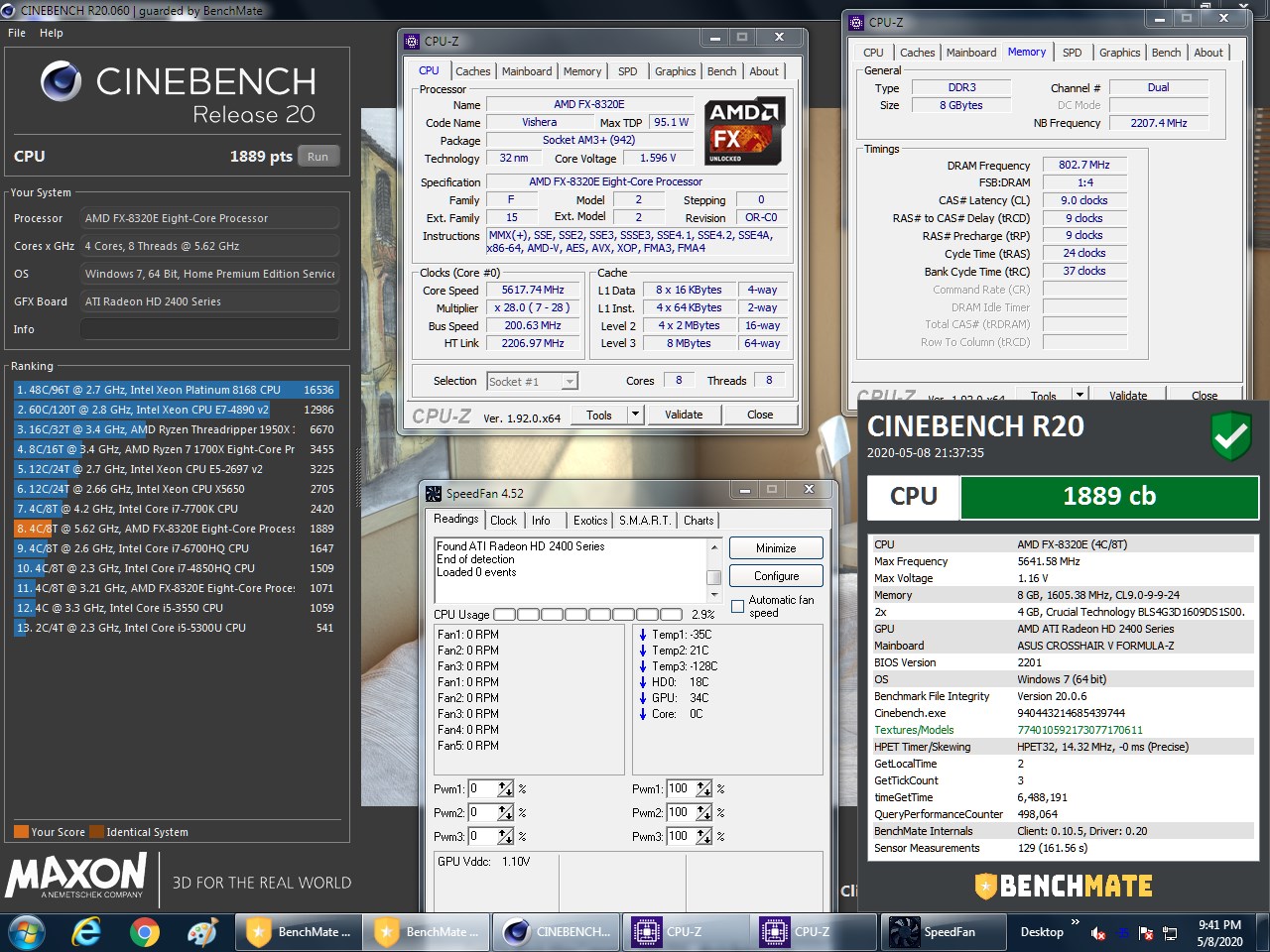Click the 1889 cb score in BenchMate
The image size is (1270, 952).
pos(1109,497)
